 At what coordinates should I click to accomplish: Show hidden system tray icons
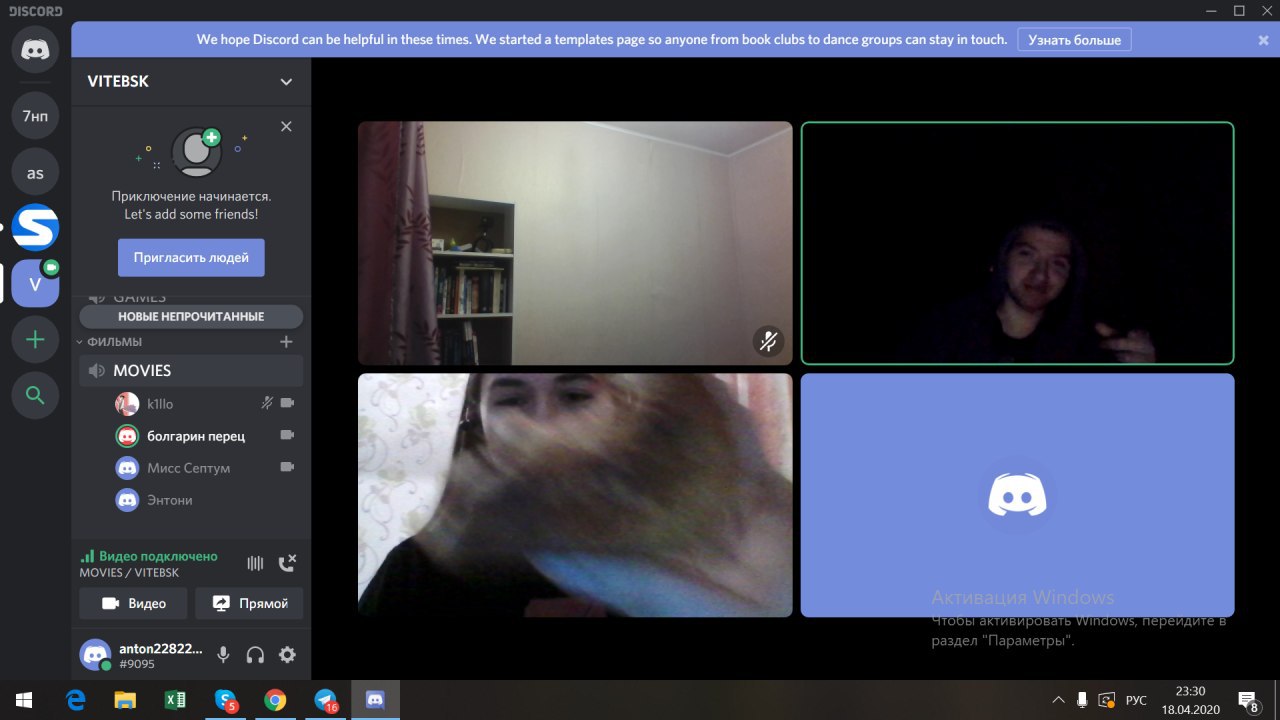[1059, 700]
